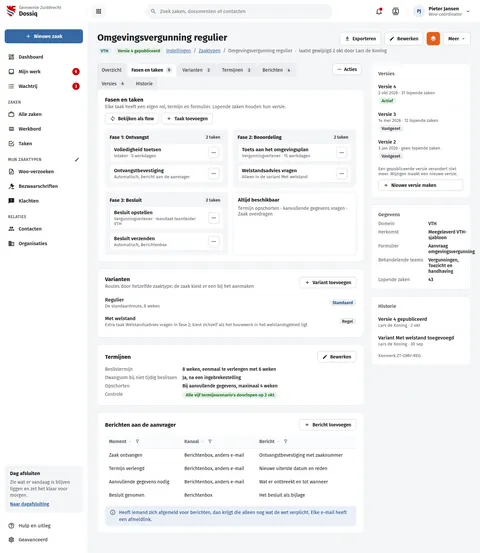Screen dimensions: 480x553
Task: Open Alle zaken in sidebar
Action: pos(44,114)
